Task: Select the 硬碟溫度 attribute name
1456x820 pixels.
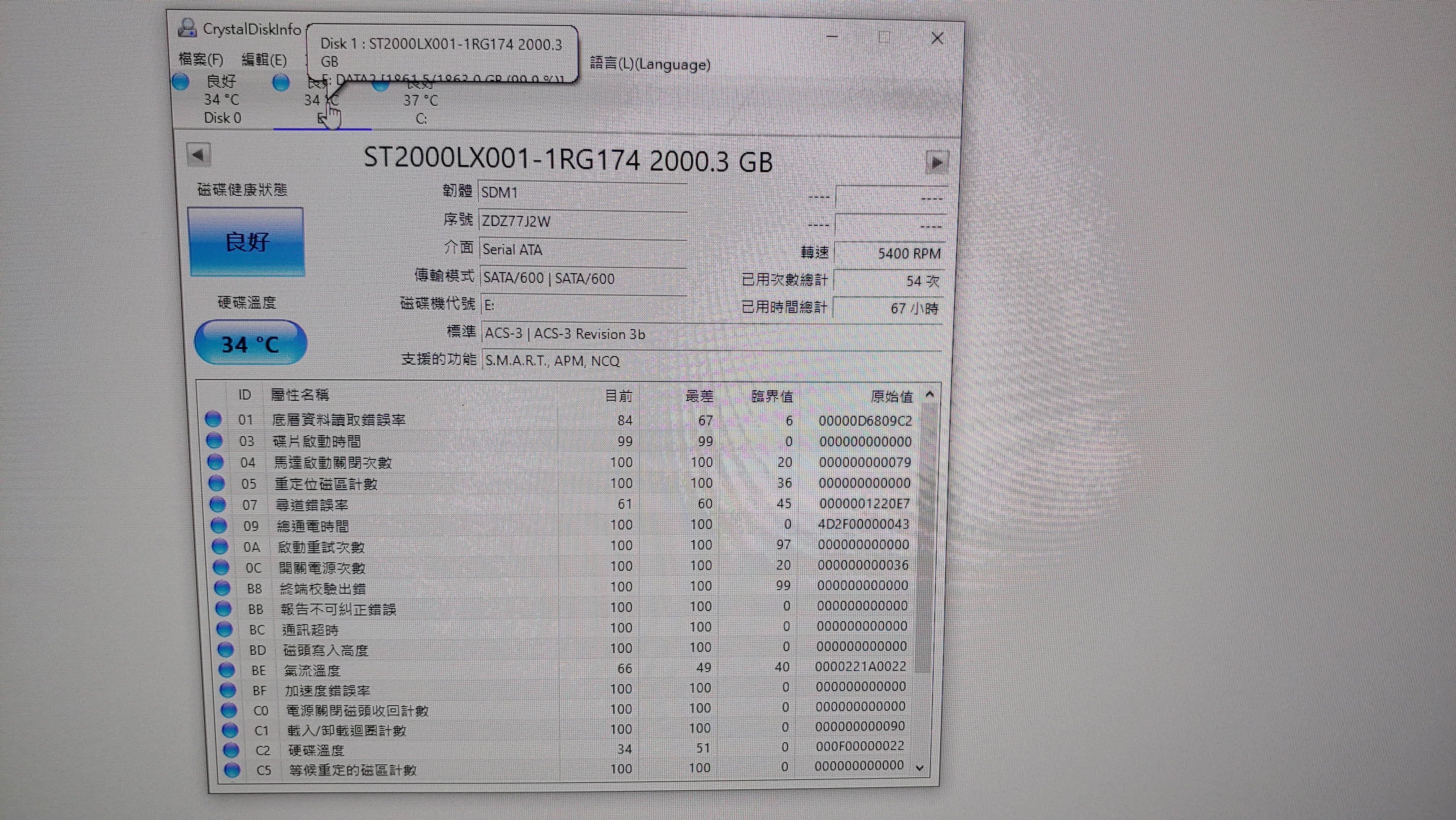Action: pos(317,751)
